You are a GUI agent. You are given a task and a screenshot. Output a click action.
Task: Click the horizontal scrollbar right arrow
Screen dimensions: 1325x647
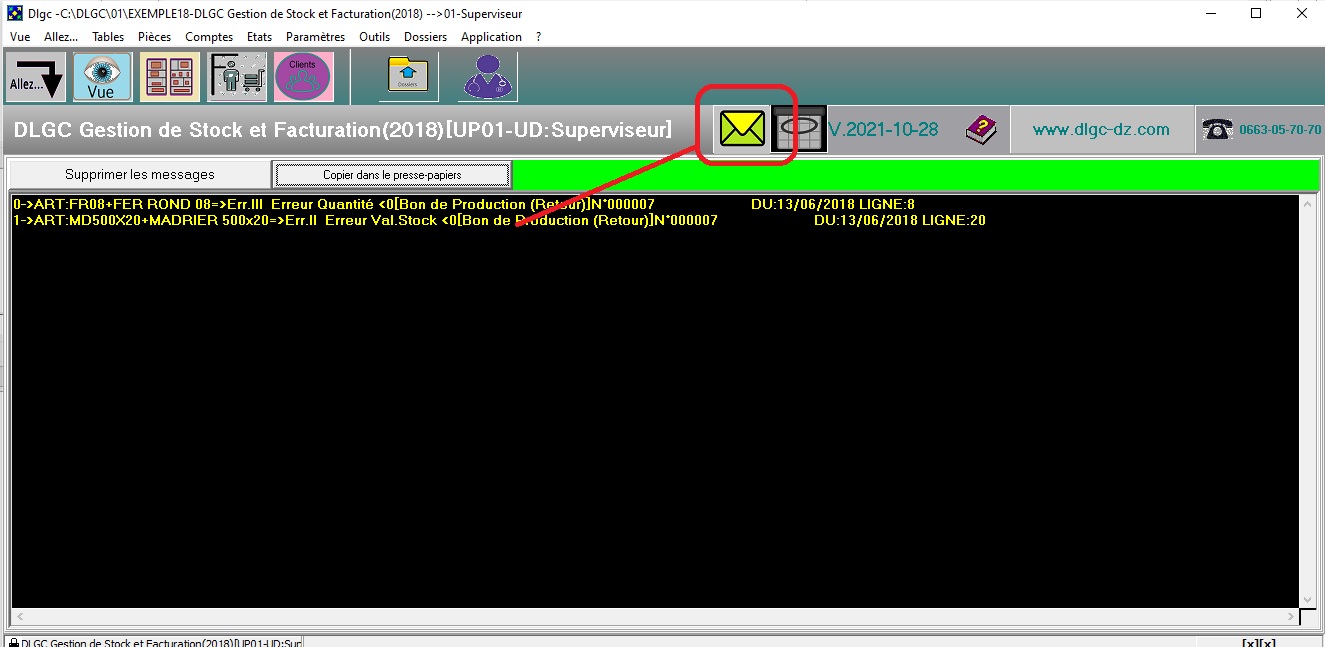point(1290,616)
